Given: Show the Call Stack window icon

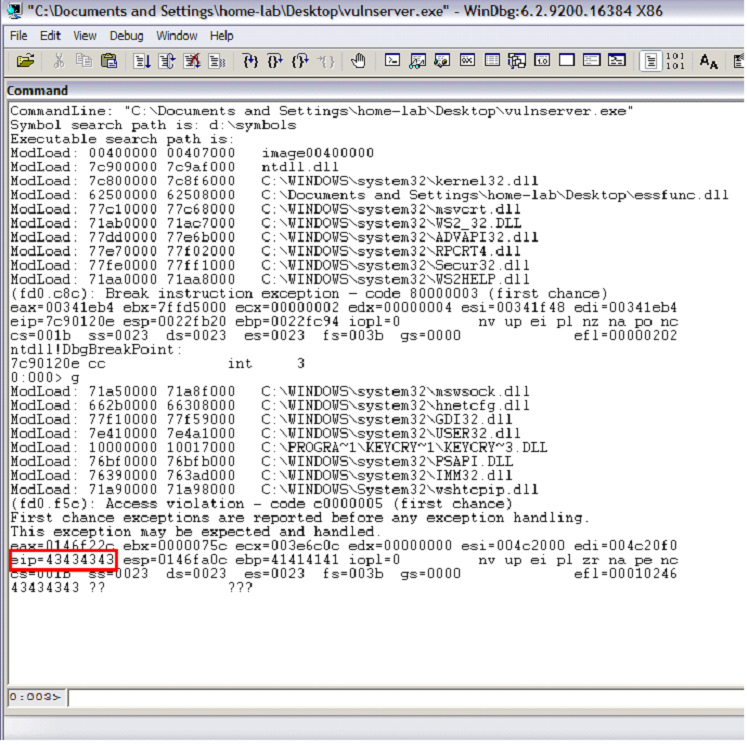Looking at the screenshot, I should 516,62.
